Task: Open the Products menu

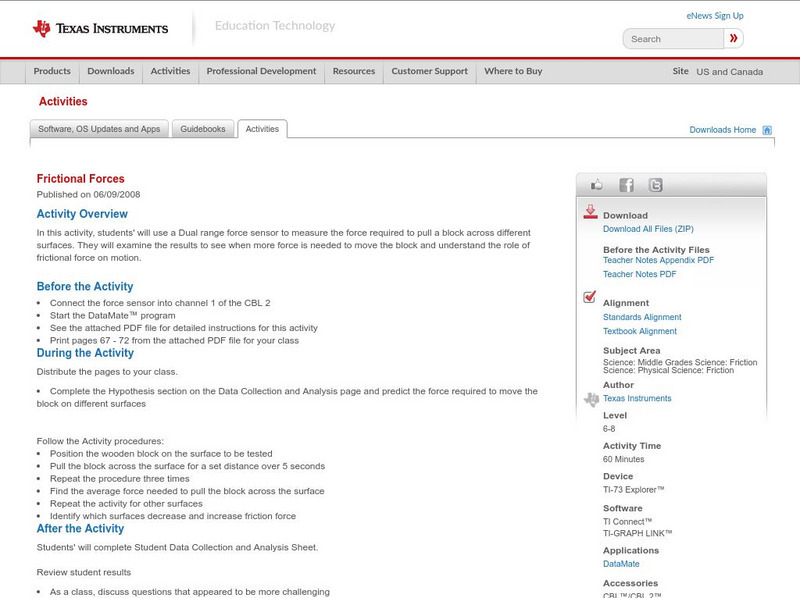Action: coord(52,71)
